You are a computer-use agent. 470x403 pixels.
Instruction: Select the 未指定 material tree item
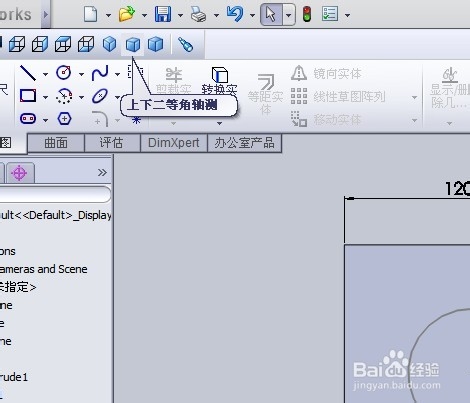tap(18, 287)
